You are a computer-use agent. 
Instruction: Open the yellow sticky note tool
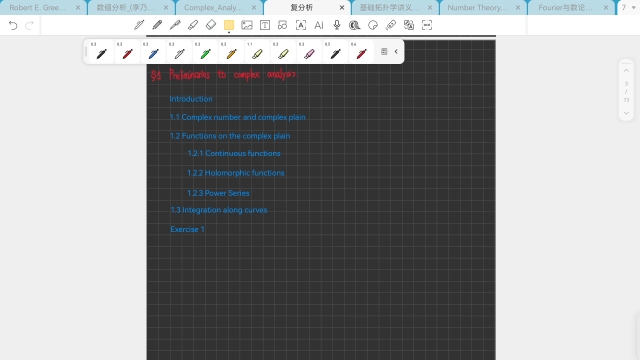(x=229, y=25)
